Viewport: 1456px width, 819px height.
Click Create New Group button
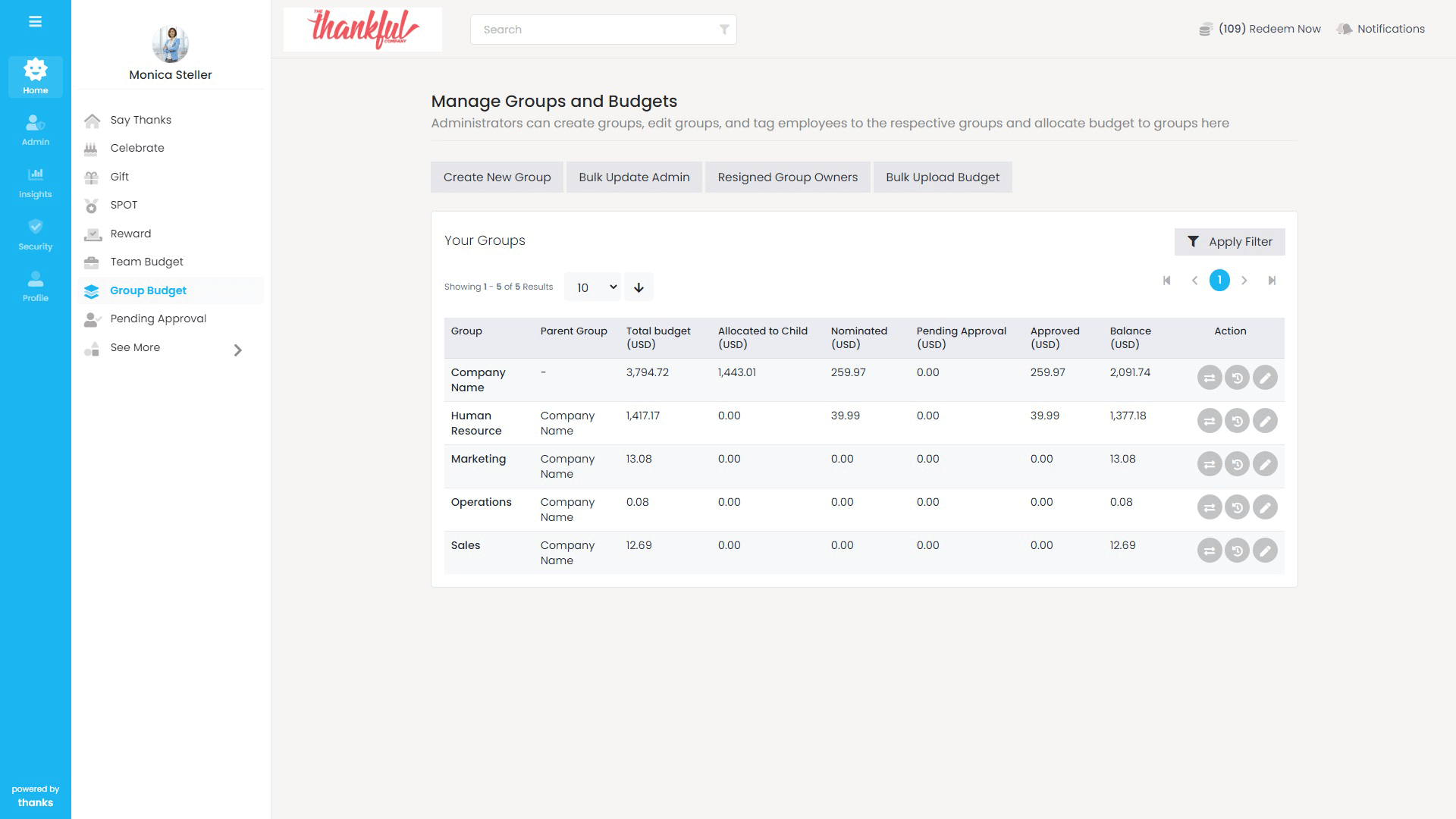(497, 177)
